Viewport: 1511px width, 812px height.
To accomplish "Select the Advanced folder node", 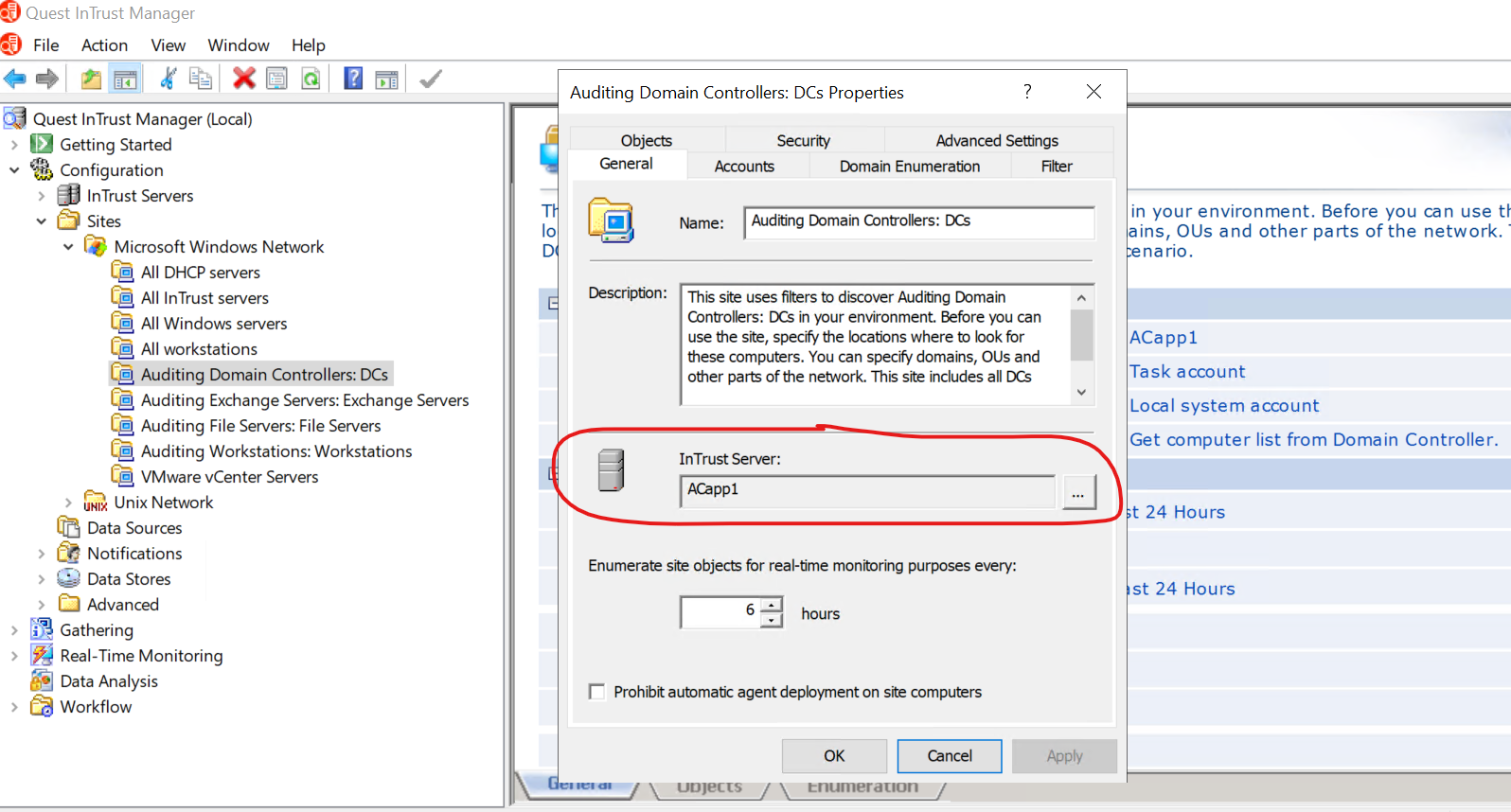I will click(123, 605).
